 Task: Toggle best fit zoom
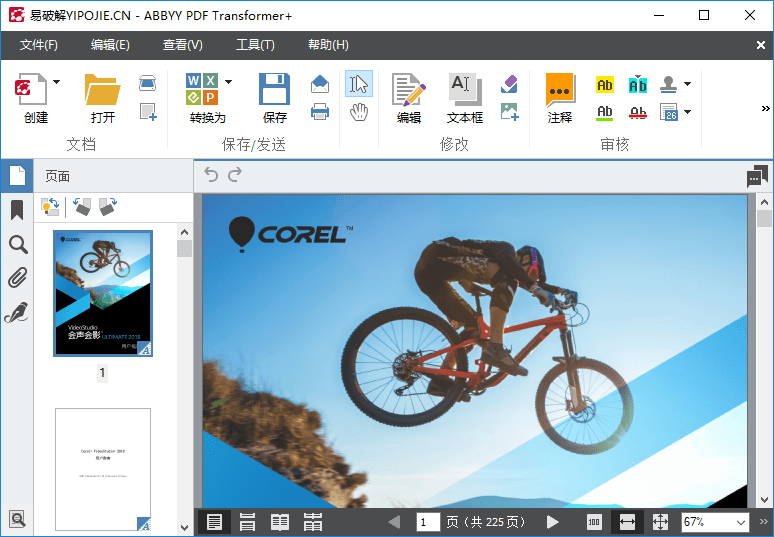pyautogui.click(x=660, y=522)
